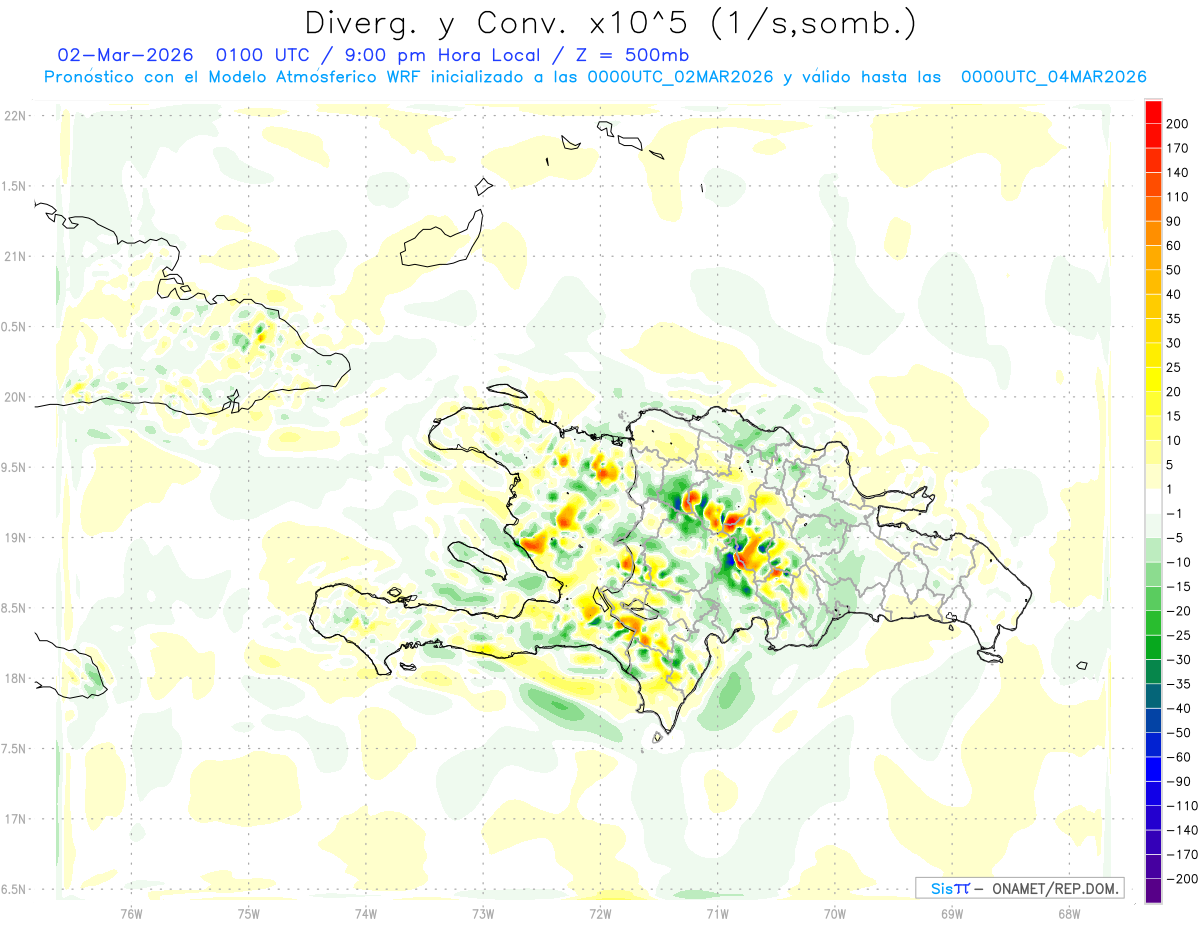The width and height of the screenshot is (1200, 927).
Task: Click the '19N' latitude label
Action: pos(15,538)
